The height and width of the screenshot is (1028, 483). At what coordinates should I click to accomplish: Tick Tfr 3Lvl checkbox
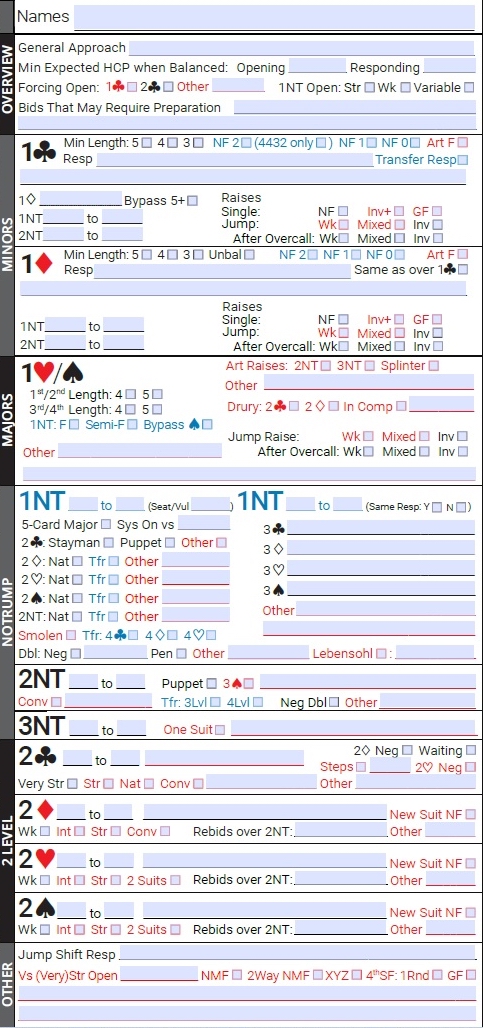click(215, 702)
